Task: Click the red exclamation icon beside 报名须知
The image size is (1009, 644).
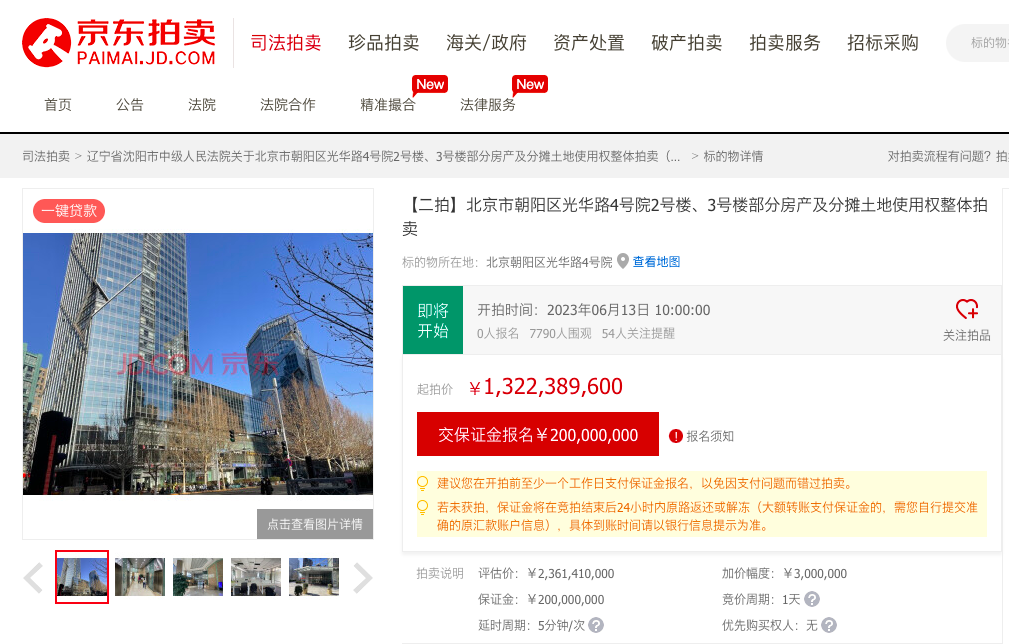Action: [676, 436]
